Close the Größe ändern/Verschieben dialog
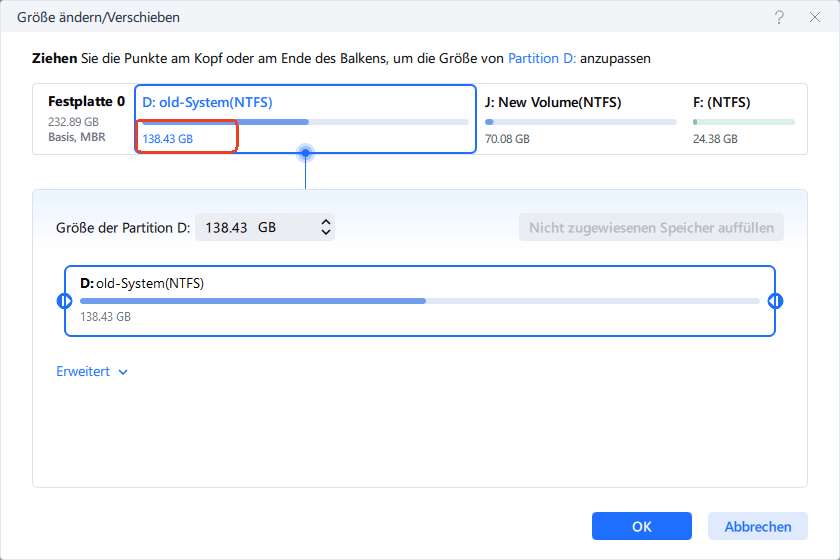 [813, 18]
